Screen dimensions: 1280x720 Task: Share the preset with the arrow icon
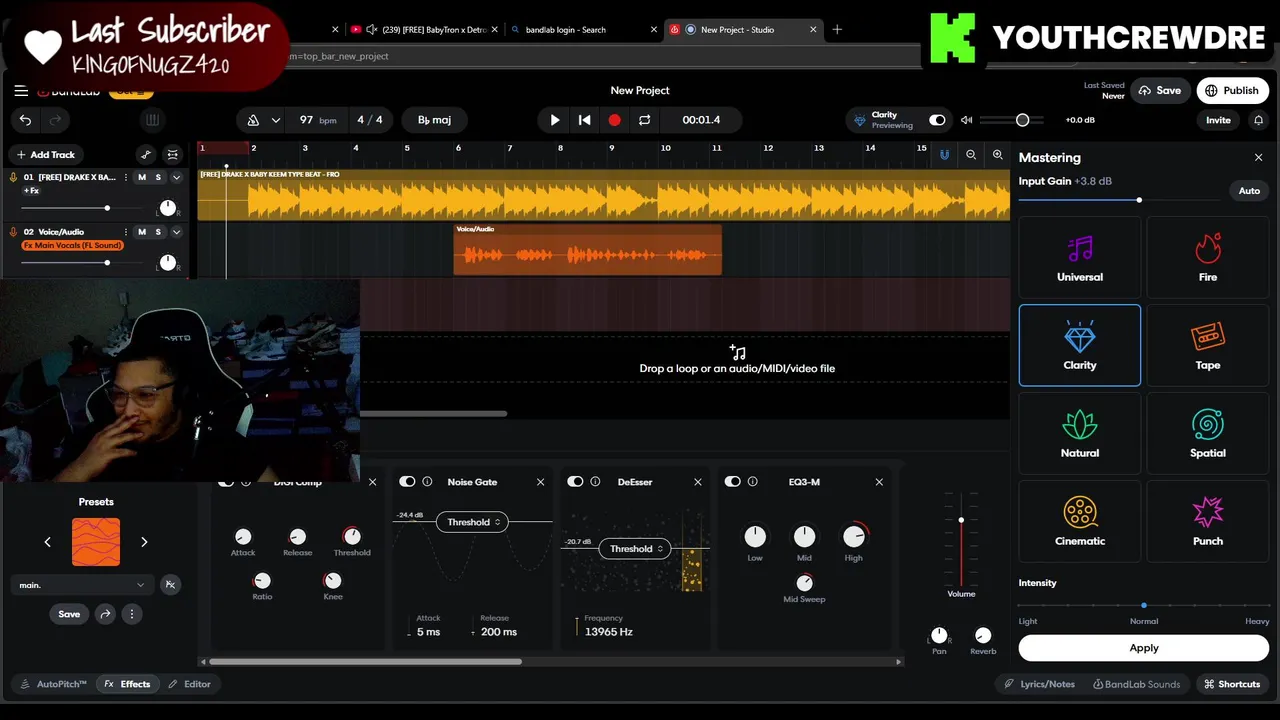(x=105, y=614)
